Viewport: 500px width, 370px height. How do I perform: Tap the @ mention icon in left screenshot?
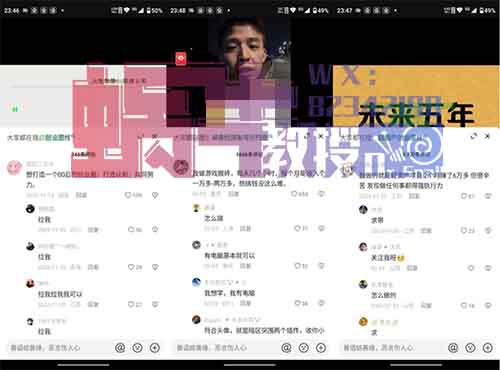pos(120,348)
